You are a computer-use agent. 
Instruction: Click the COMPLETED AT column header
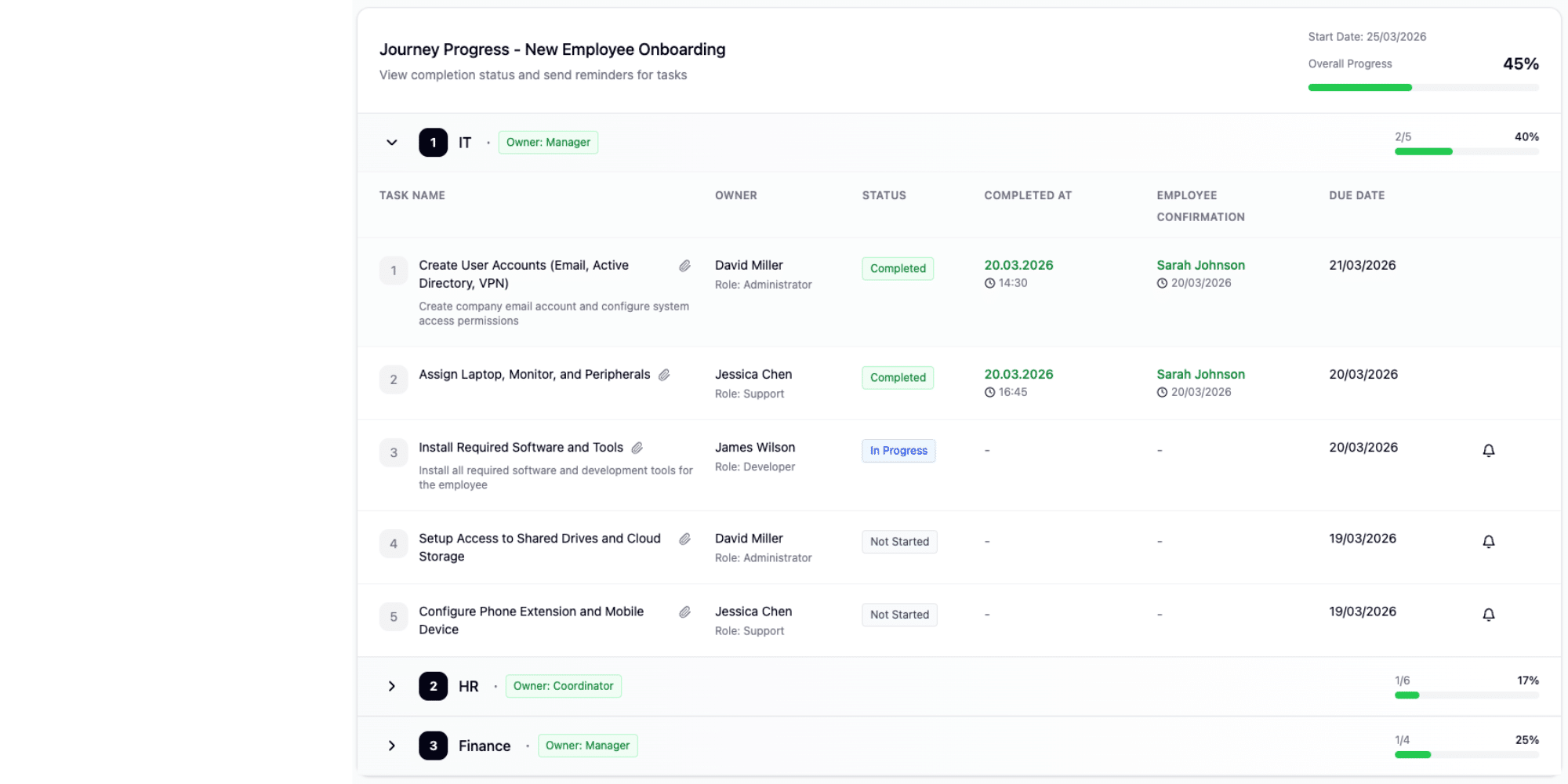(x=1028, y=195)
